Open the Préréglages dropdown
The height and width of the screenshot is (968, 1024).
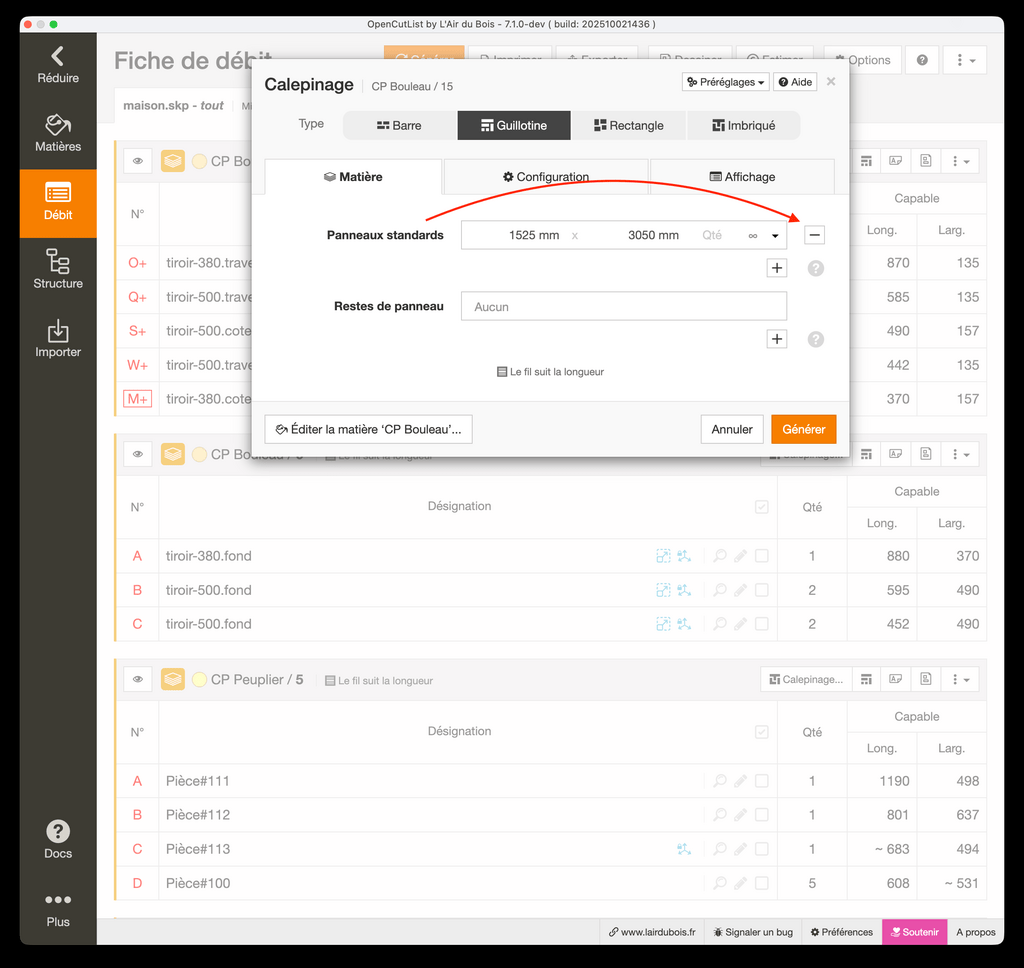pyautogui.click(x=726, y=82)
